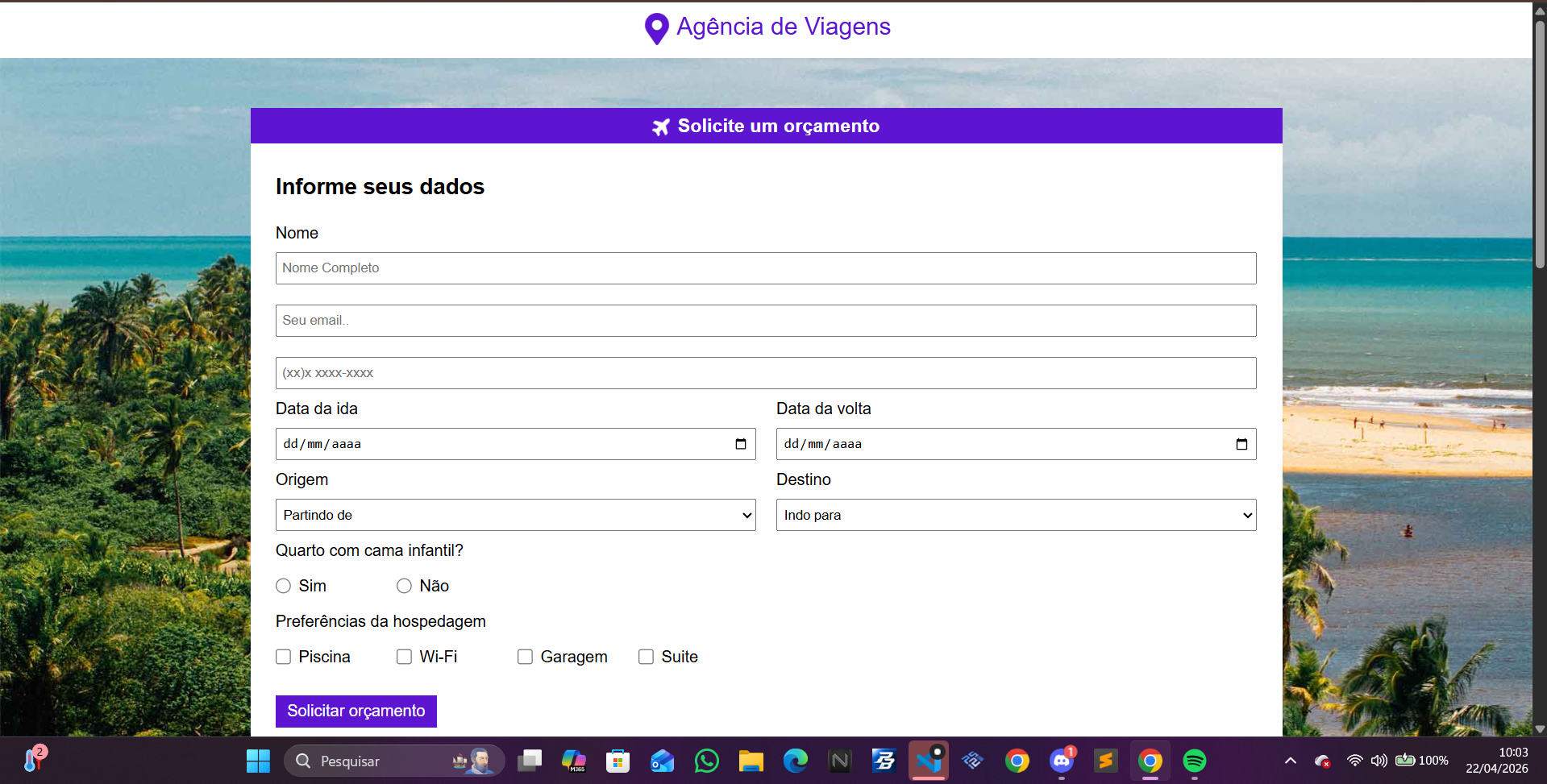Open Spotify from the taskbar
Screen dimensions: 1547x784
pyautogui.click(x=1195, y=761)
